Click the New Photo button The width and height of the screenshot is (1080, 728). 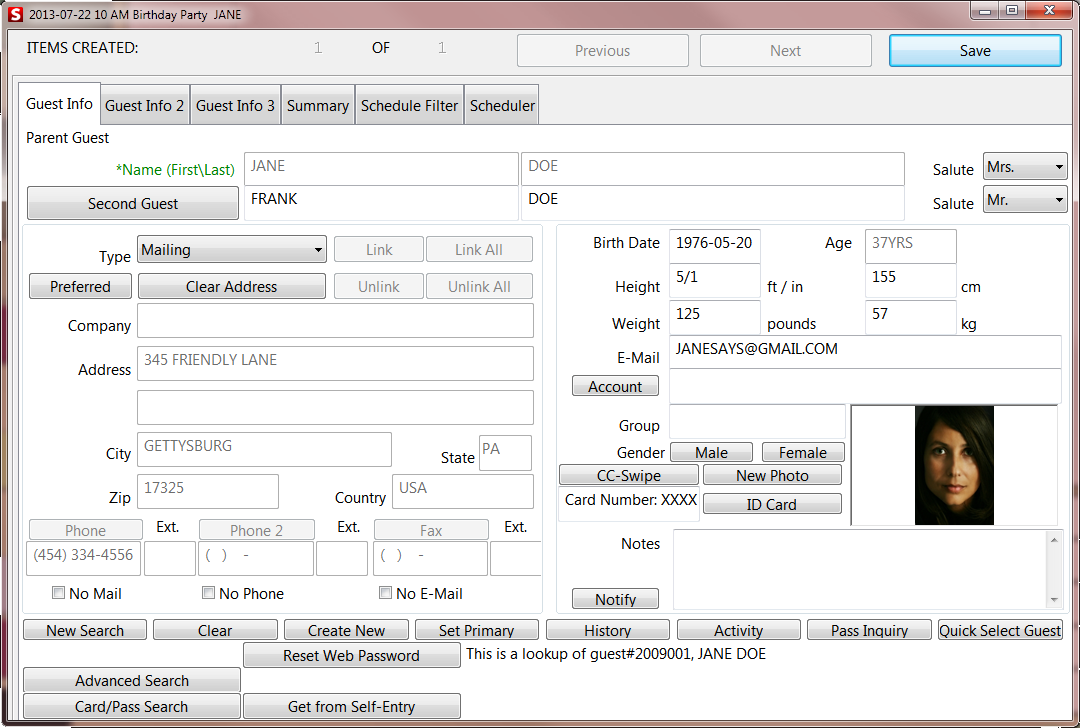[x=772, y=475]
